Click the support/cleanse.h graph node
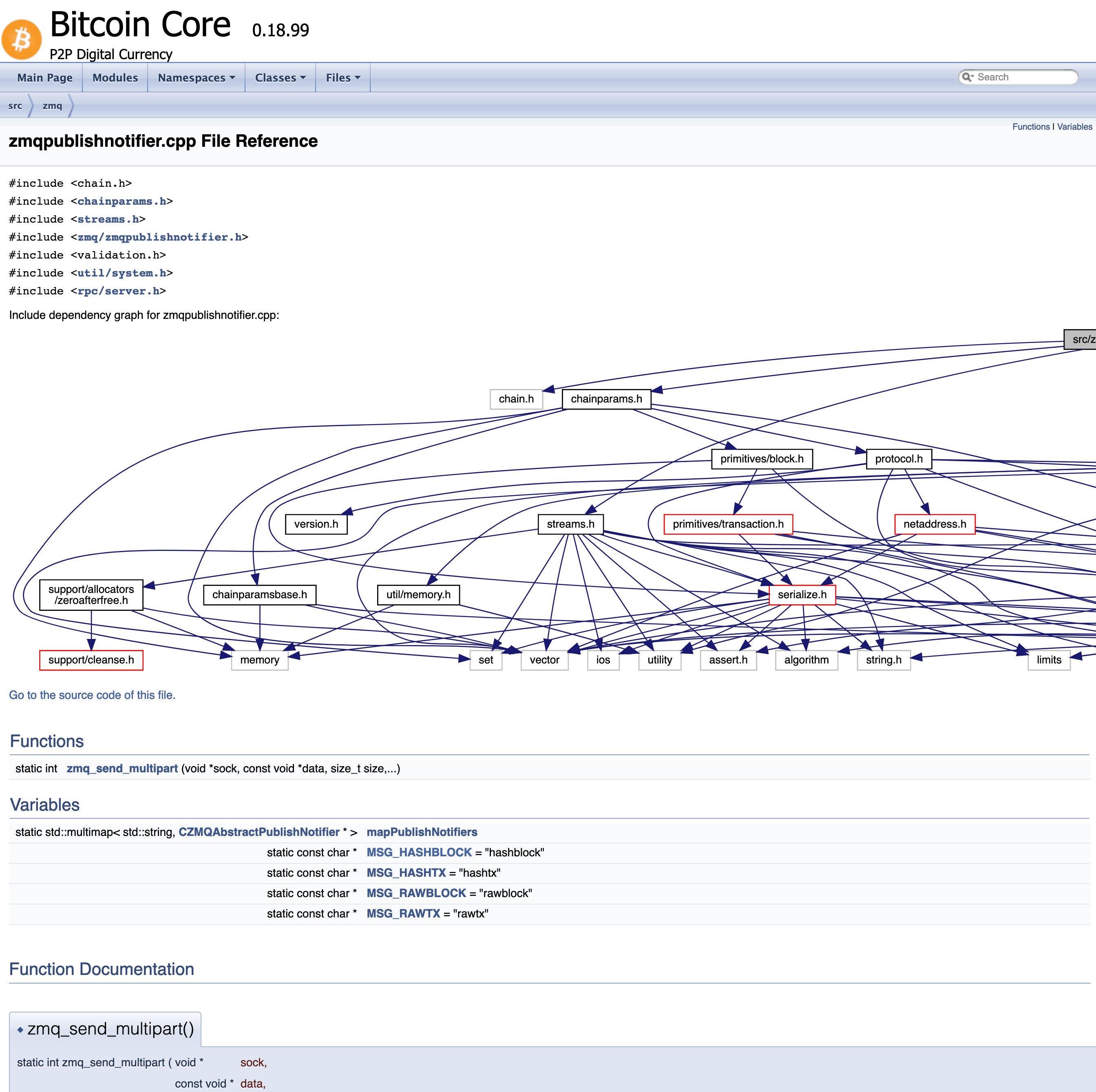This screenshot has height=1092, width=1096. pyautogui.click(x=91, y=660)
